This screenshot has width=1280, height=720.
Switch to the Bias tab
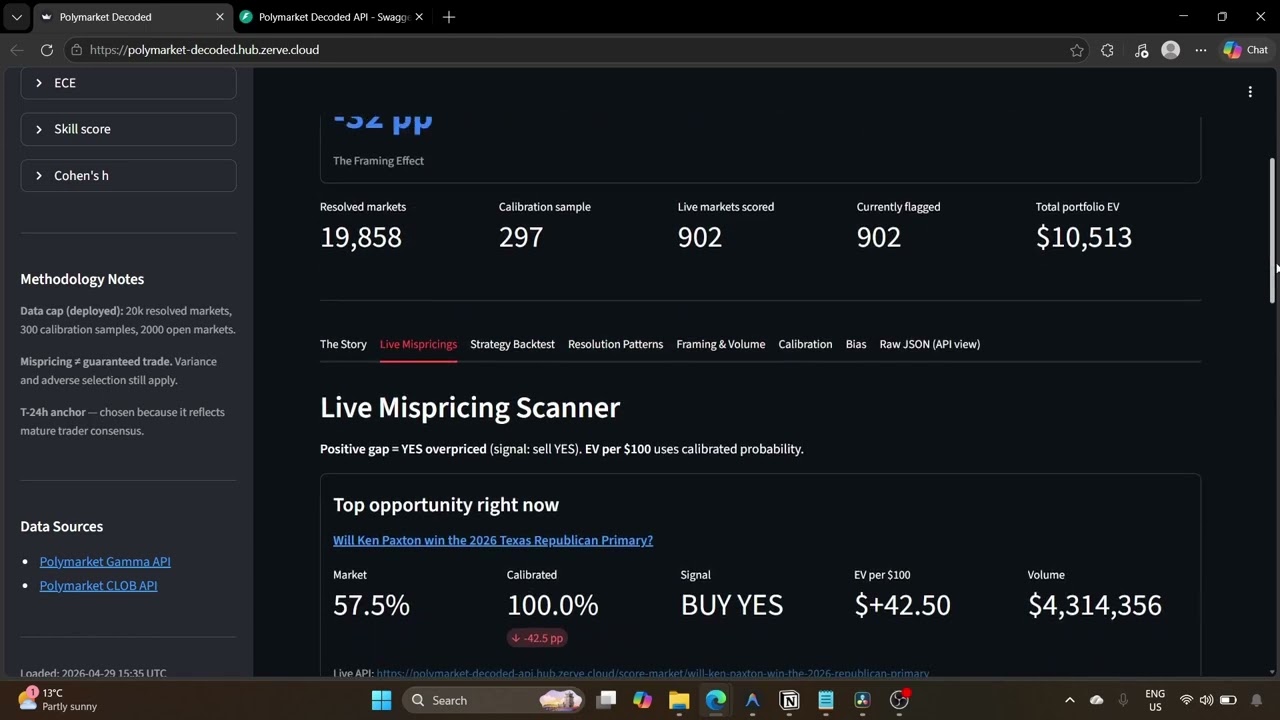[856, 344]
